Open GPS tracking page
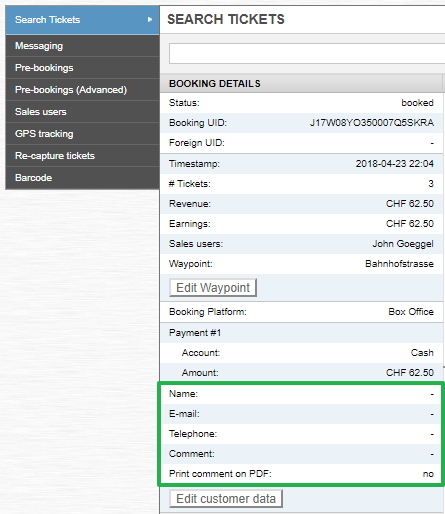The height and width of the screenshot is (514, 445). (82, 134)
